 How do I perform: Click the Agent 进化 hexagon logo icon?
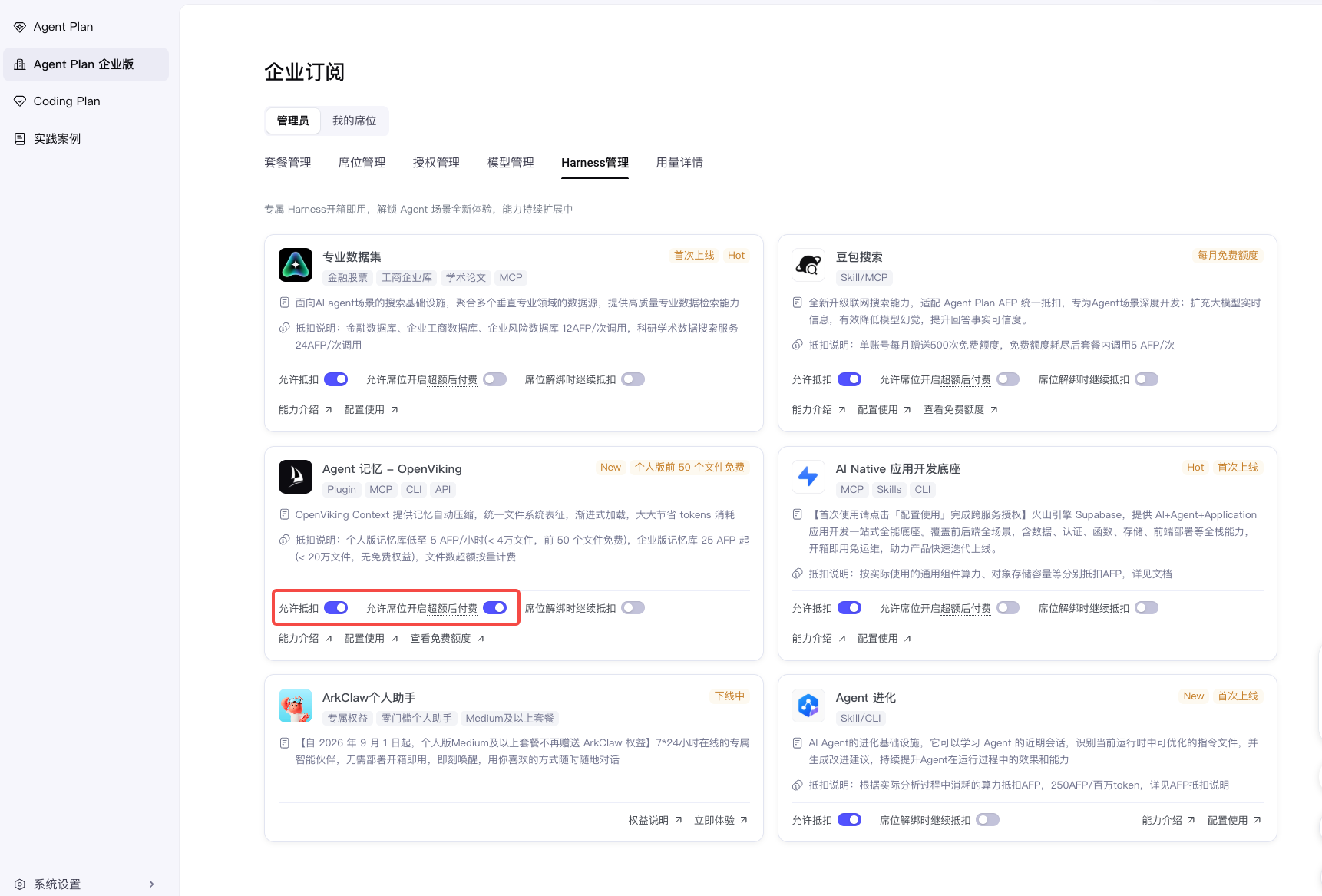808,706
